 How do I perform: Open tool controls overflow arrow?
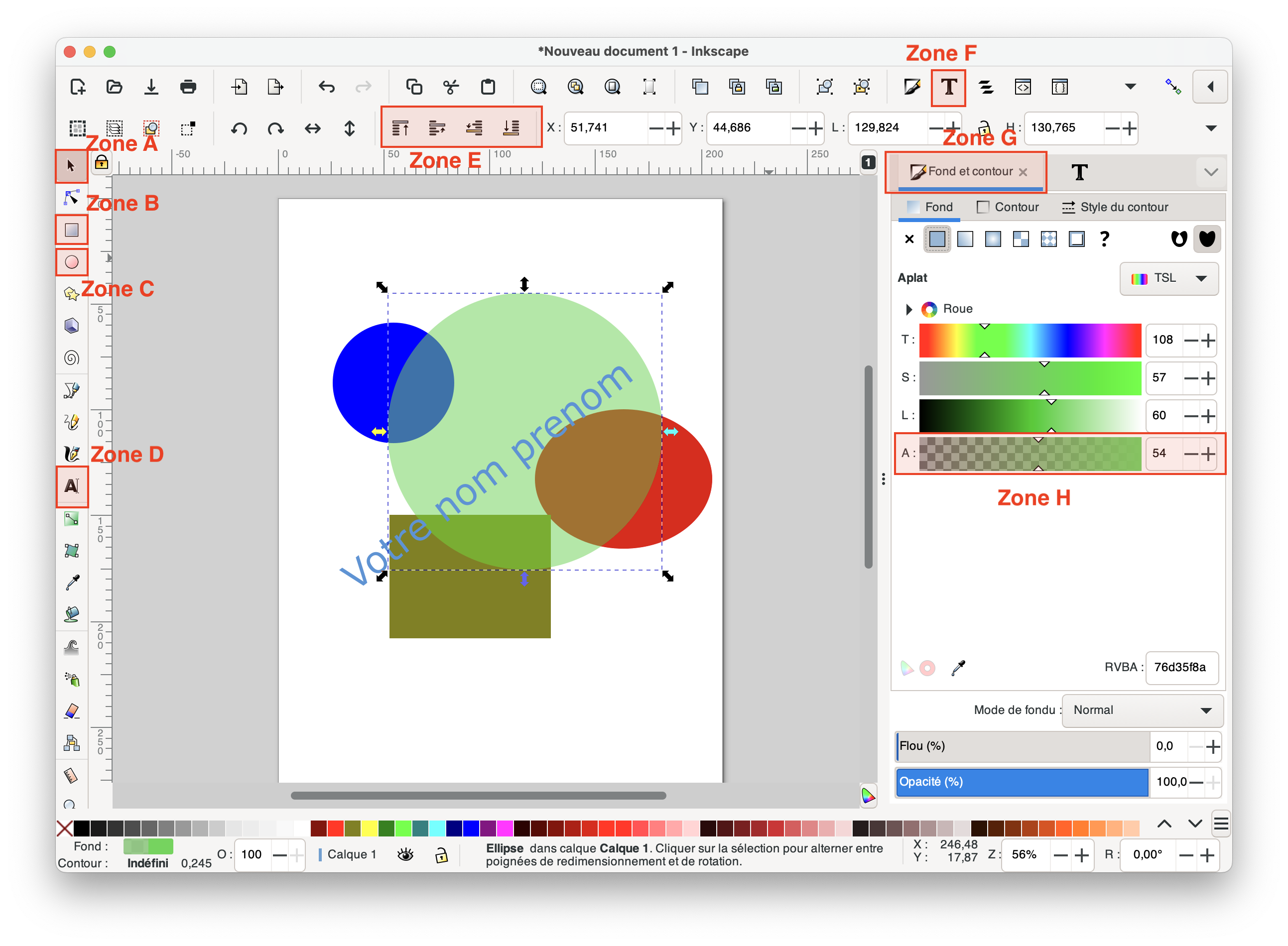click(x=1211, y=127)
